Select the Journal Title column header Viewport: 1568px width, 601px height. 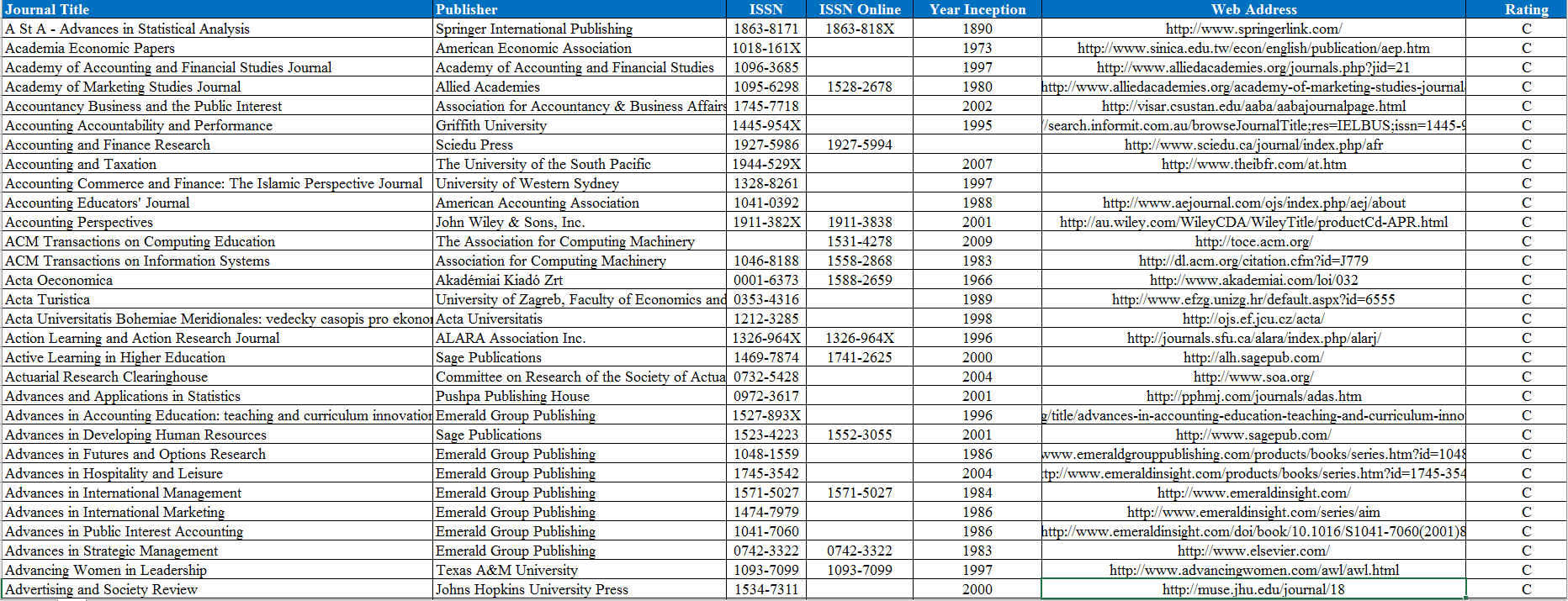[217, 9]
